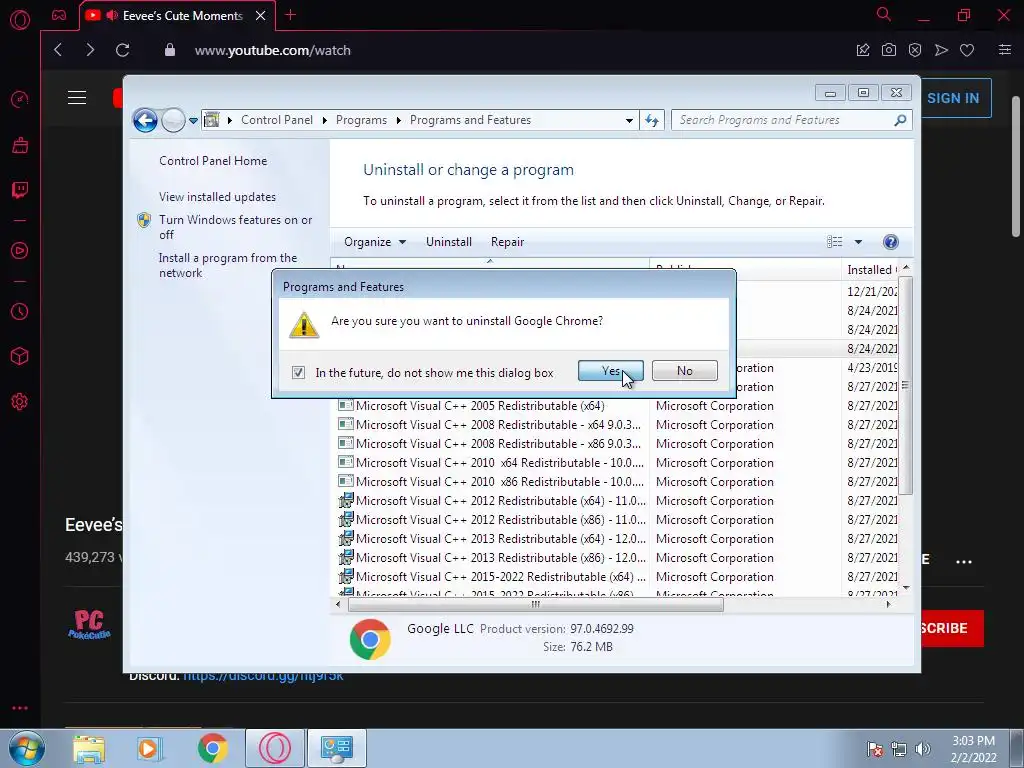
Task: Click Opera heart bookmark icon
Action: (x=967, y=50)
